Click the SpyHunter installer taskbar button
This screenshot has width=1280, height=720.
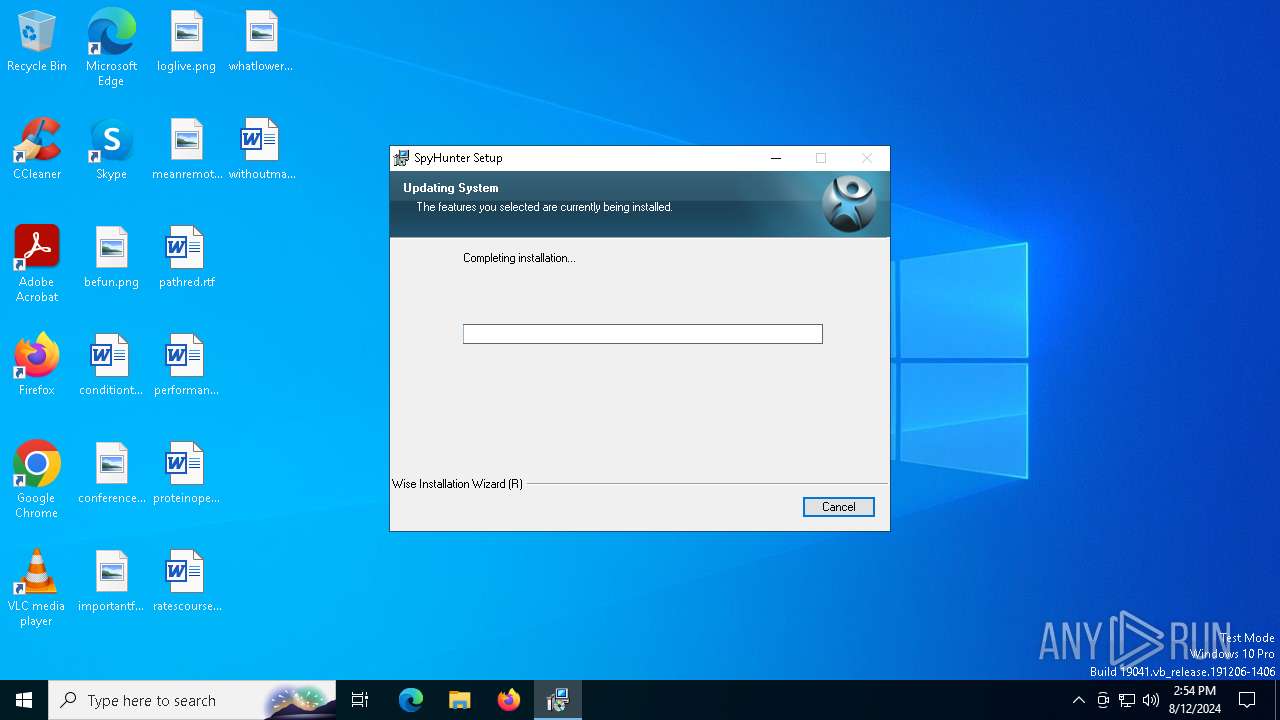[x=558, y=700]
